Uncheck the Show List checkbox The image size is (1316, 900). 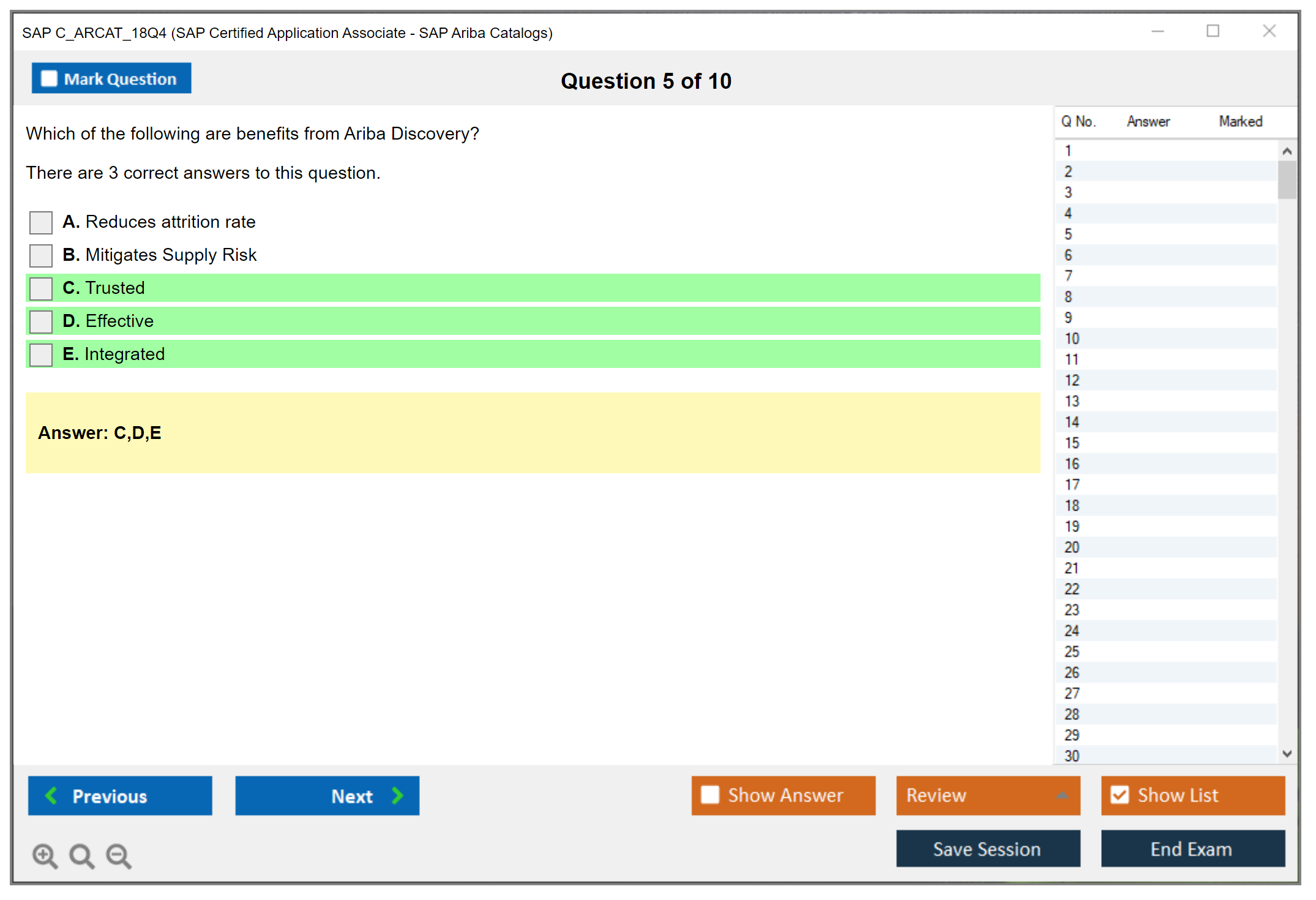pos(1120,795)
